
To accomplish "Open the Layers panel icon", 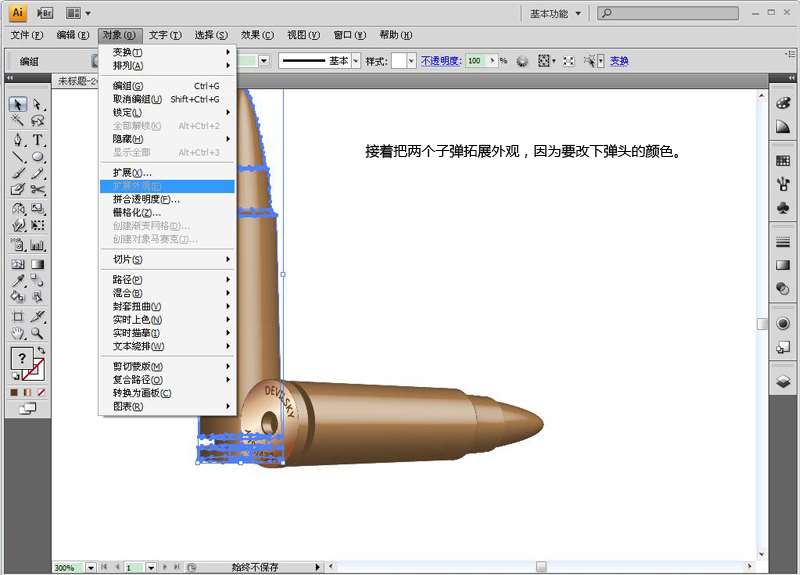I will tap(783, 381).
